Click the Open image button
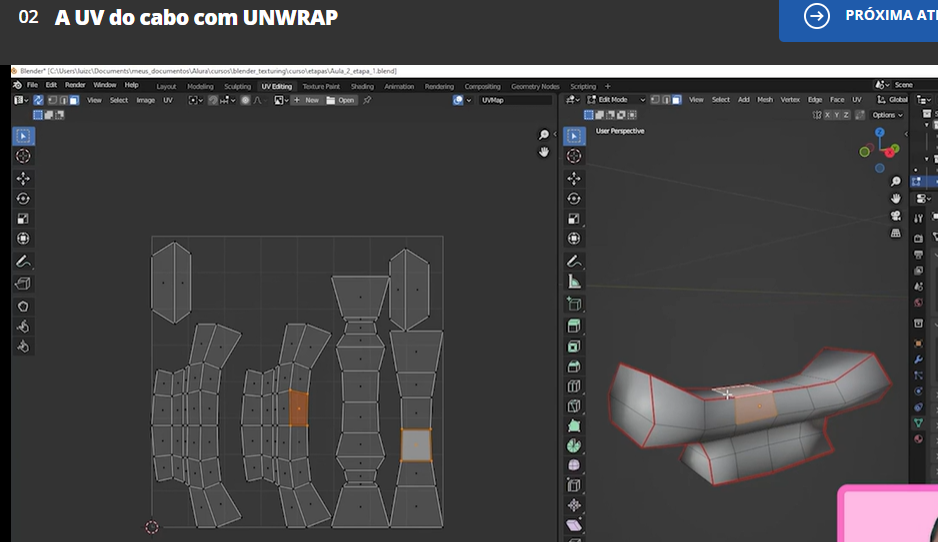 click(x=341, y=100)
